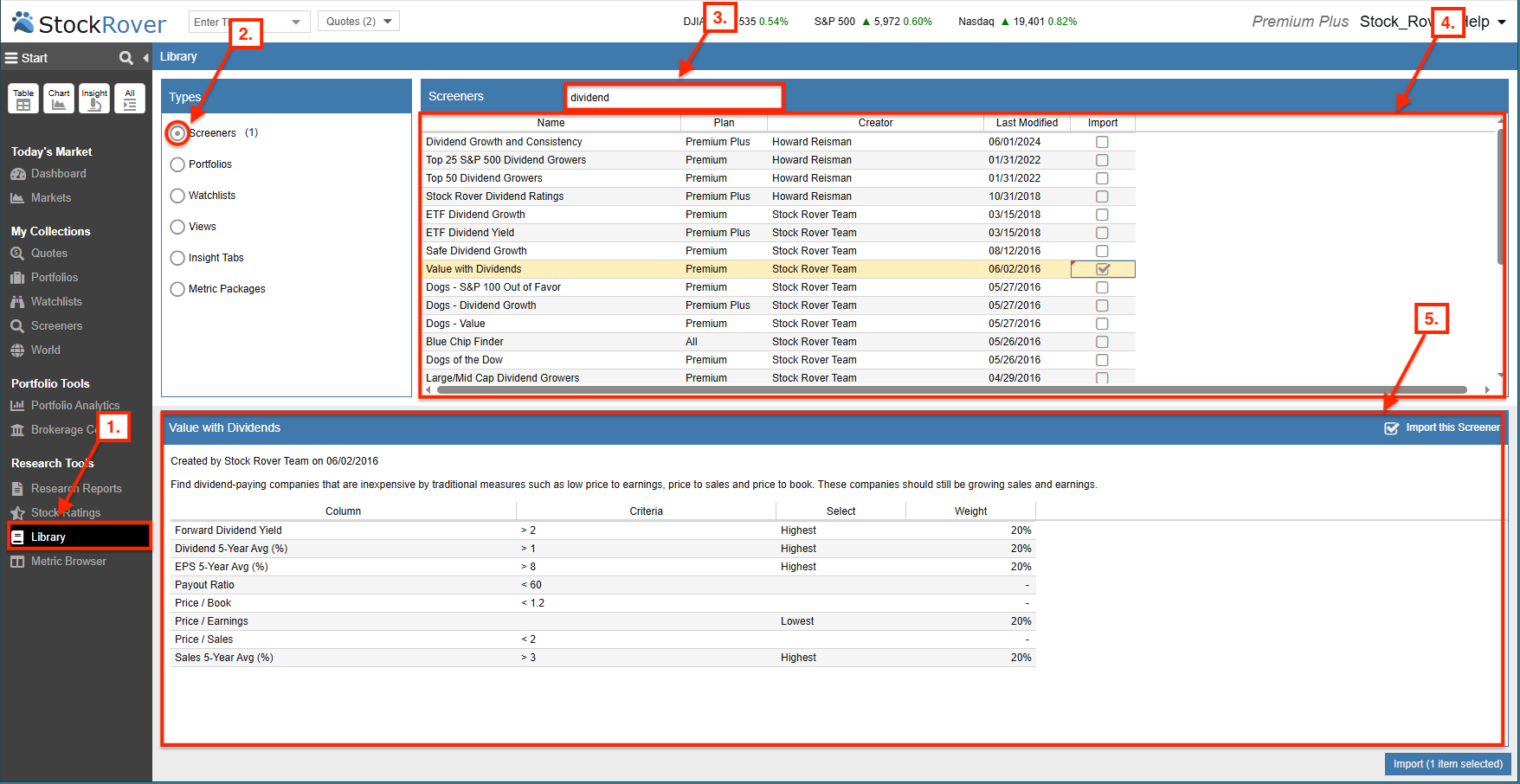Select the Screeners type radio button
This screenshot has width=1520, height=784.
click(177, 133)
